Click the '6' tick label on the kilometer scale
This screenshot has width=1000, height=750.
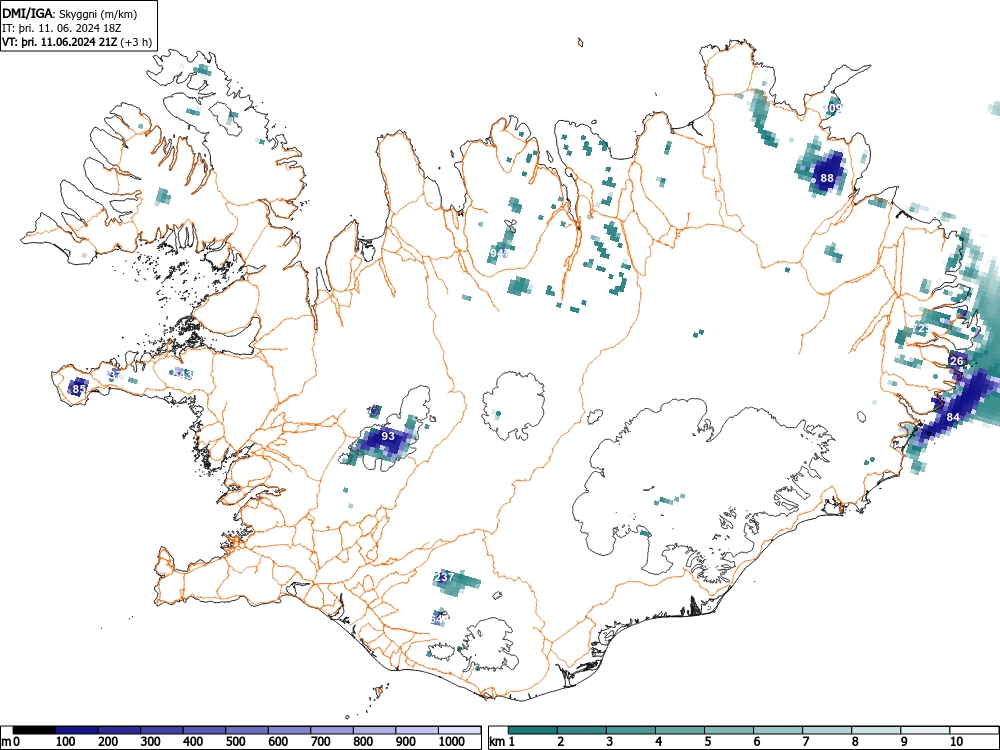(x=756, y=742)
